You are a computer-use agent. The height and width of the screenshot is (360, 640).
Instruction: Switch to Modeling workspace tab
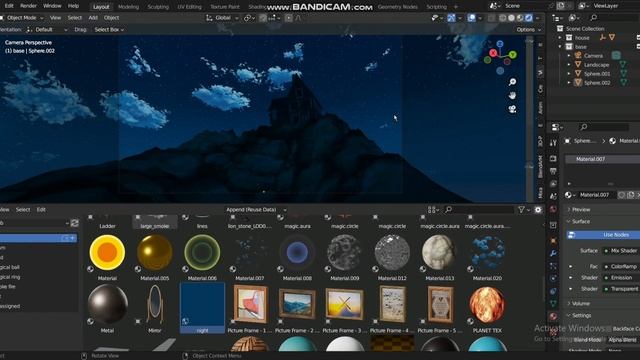pos(128,7)
